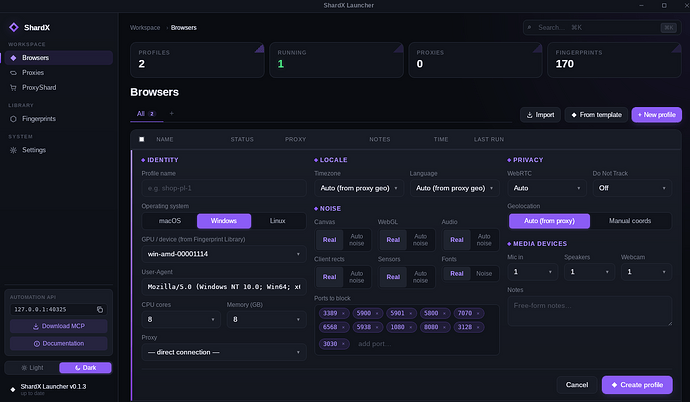Open the Language dropdown

pyautogui.click(x=455, y=188)
